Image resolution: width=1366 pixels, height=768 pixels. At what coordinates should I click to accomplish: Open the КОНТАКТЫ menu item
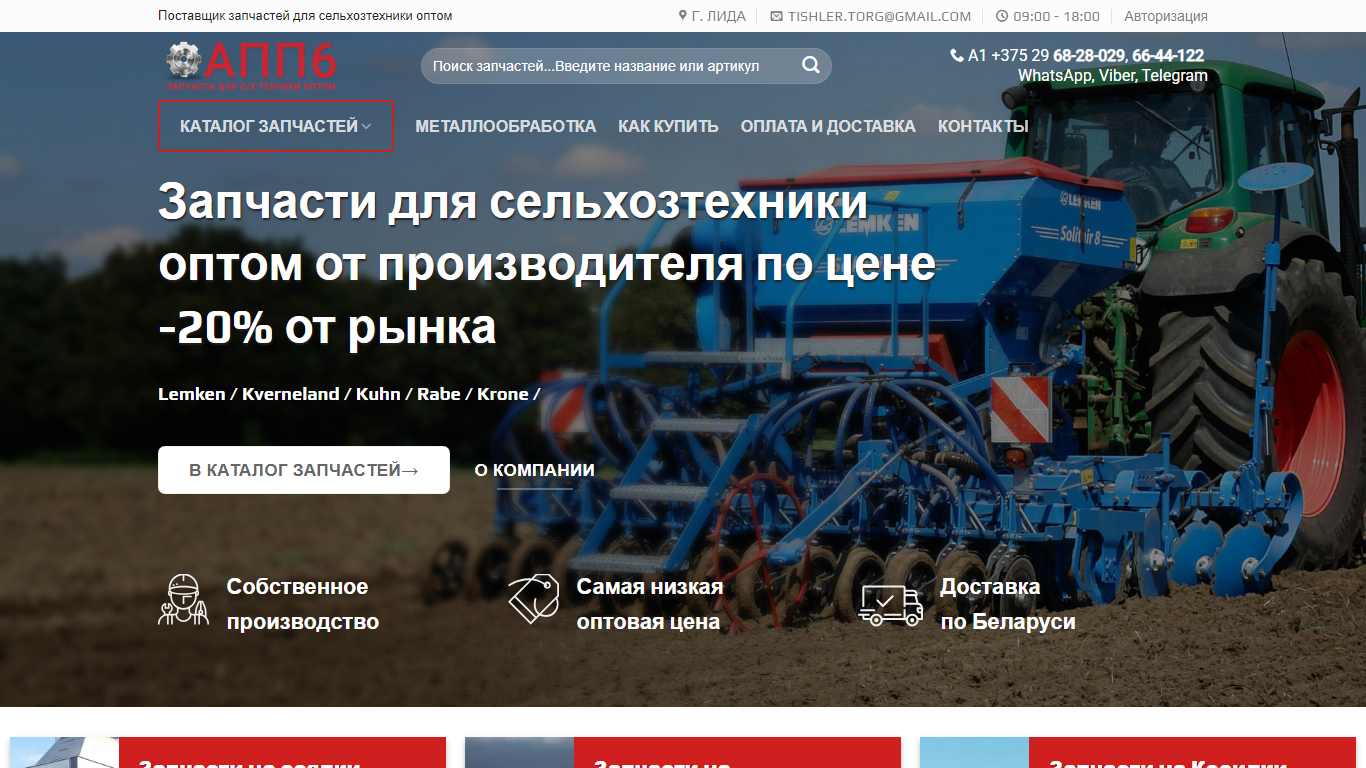click(983, 126)
